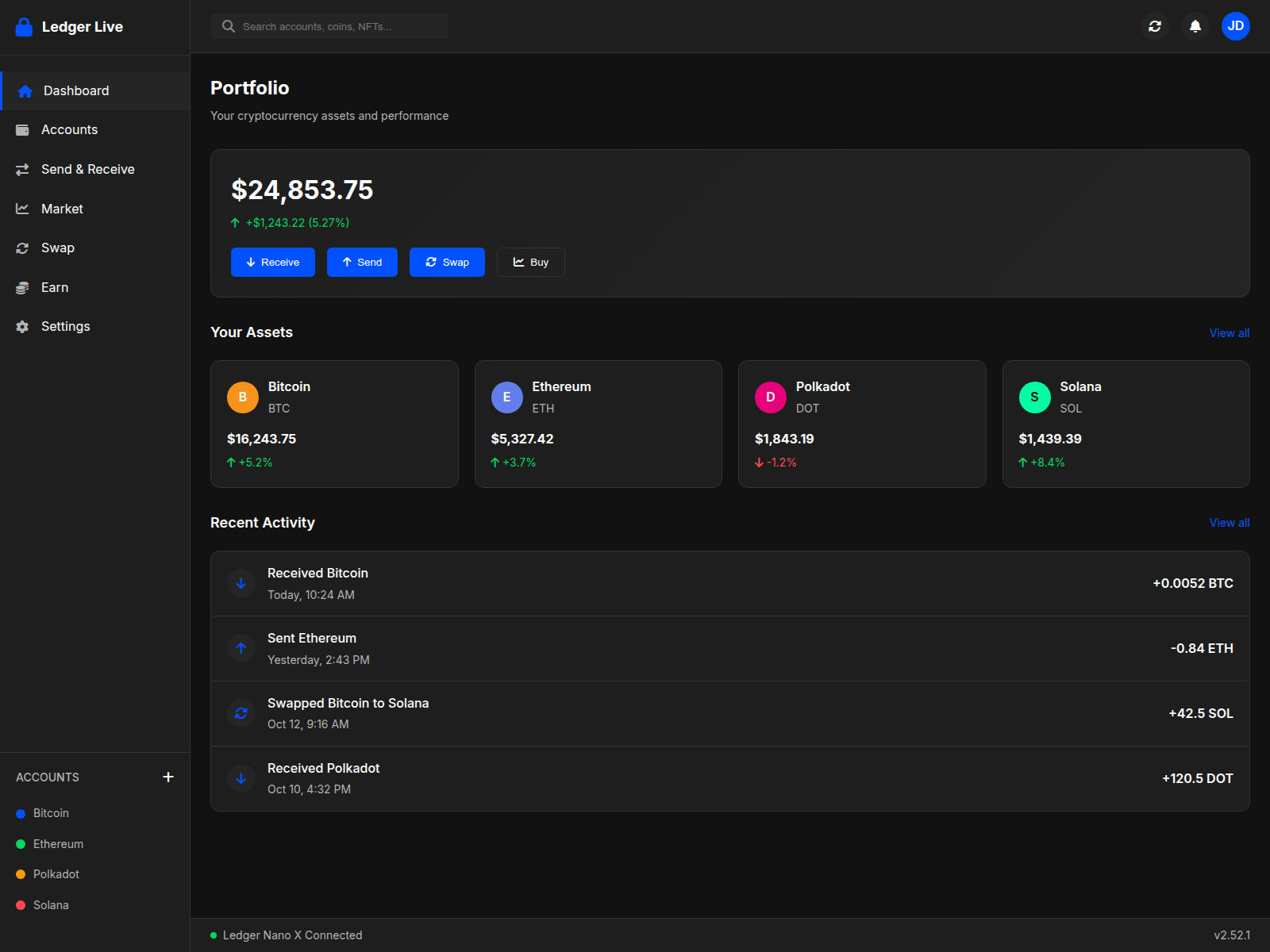View all recent activity link
Viewport: 1270px width, 952px height.
click(1230, 523)
